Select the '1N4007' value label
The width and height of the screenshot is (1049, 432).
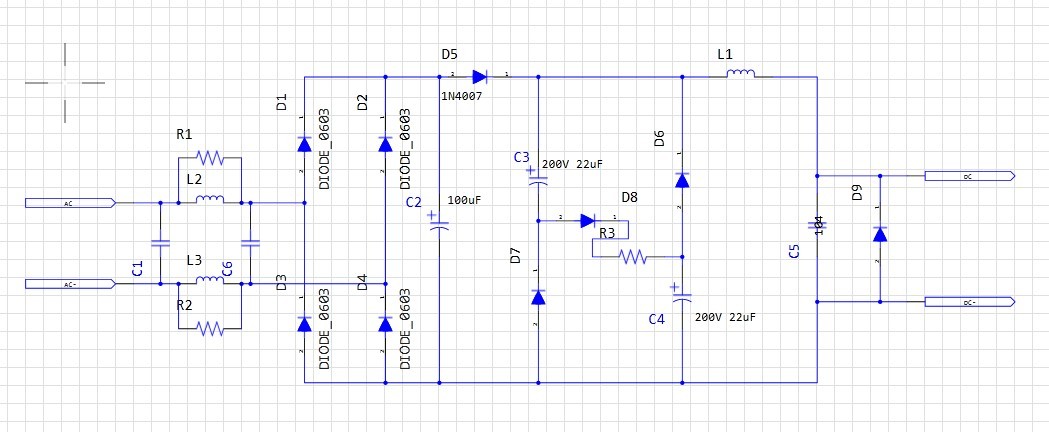(x=462, y=97)
